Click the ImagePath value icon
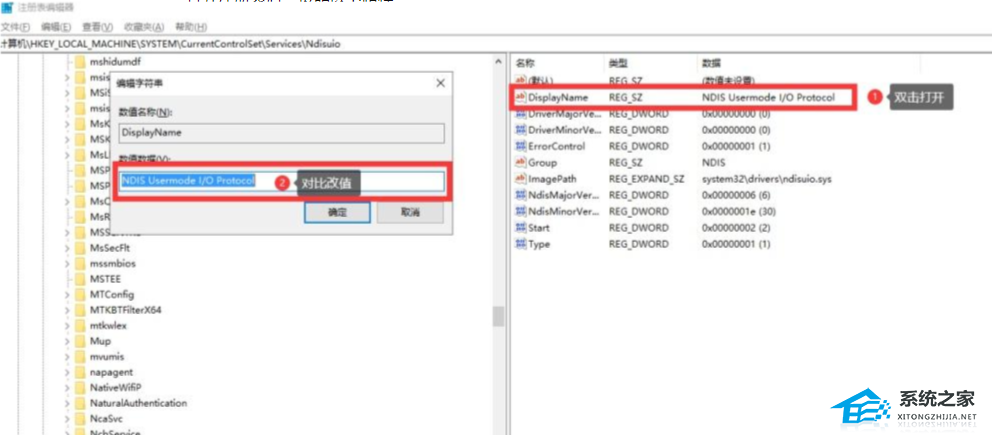This screenshot has height=435, width=992. pos(521,179)
